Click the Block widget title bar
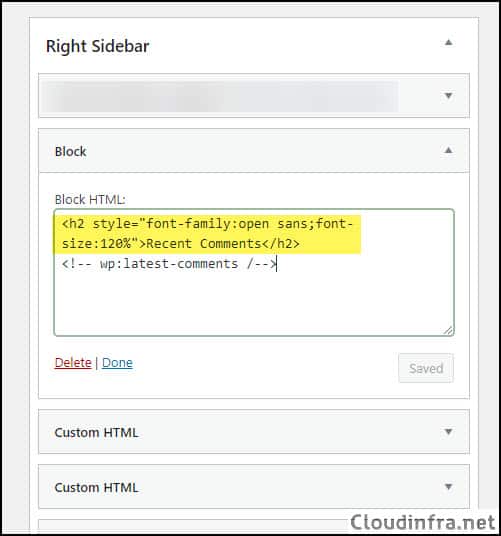 tap(254, 151)
